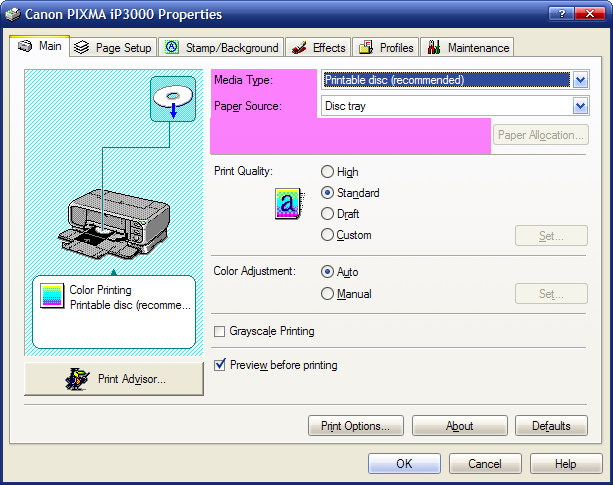
Task: Click the printer icon in title bar
Action: [x=13, y=15]
